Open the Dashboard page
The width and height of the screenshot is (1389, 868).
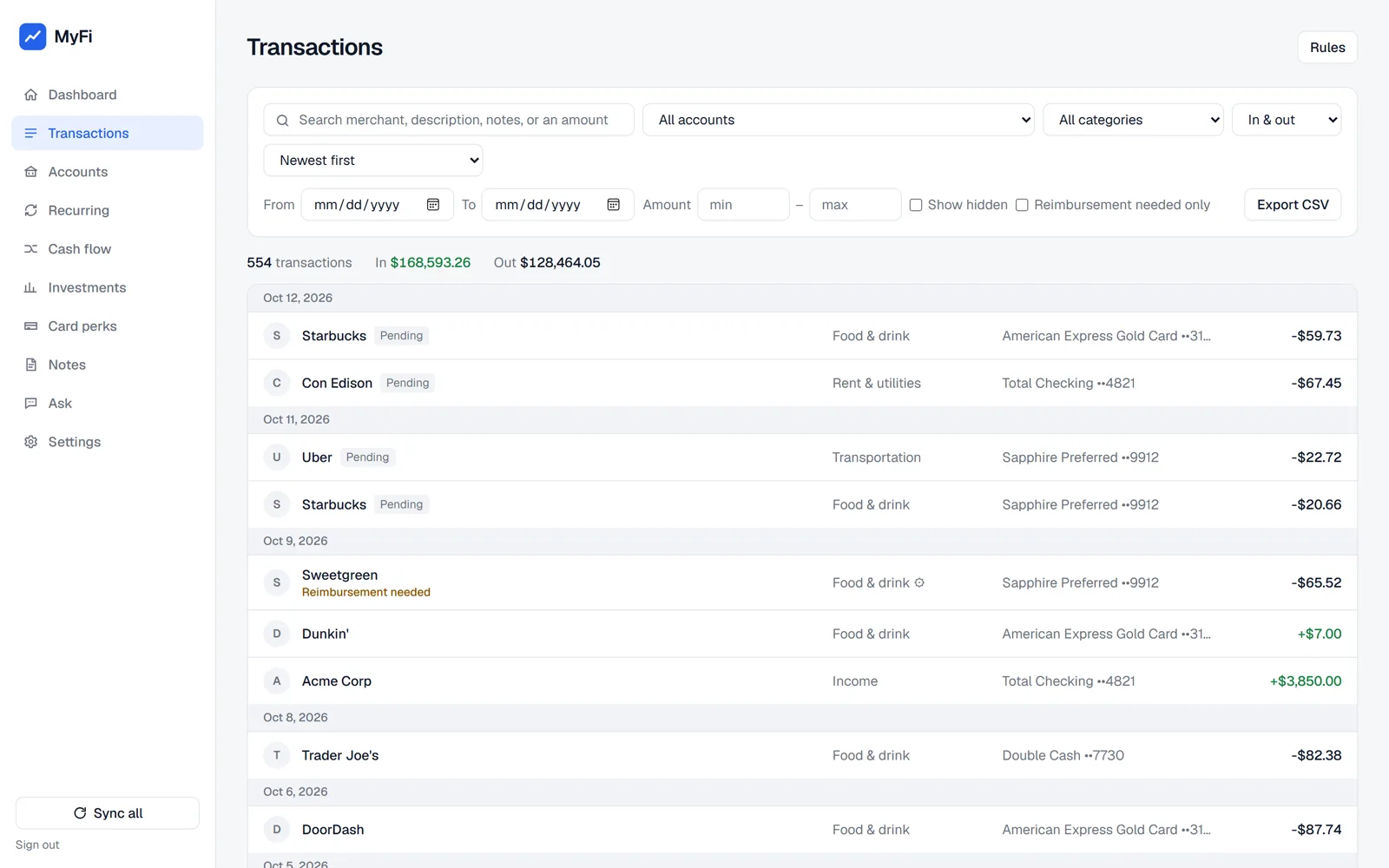[x=108, y=95]
